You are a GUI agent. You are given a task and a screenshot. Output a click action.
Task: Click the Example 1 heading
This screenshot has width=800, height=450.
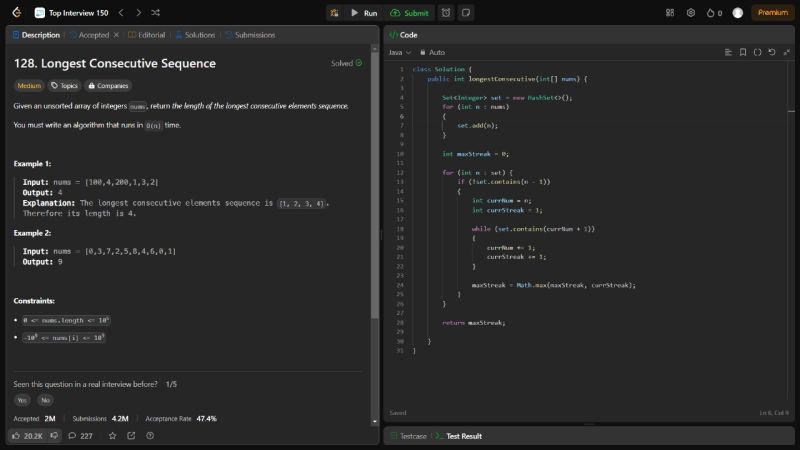click(x=32, y=164)
